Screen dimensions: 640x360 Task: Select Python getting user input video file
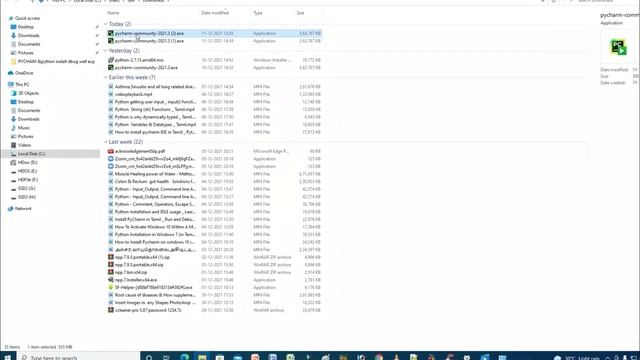tap(155, 102)
